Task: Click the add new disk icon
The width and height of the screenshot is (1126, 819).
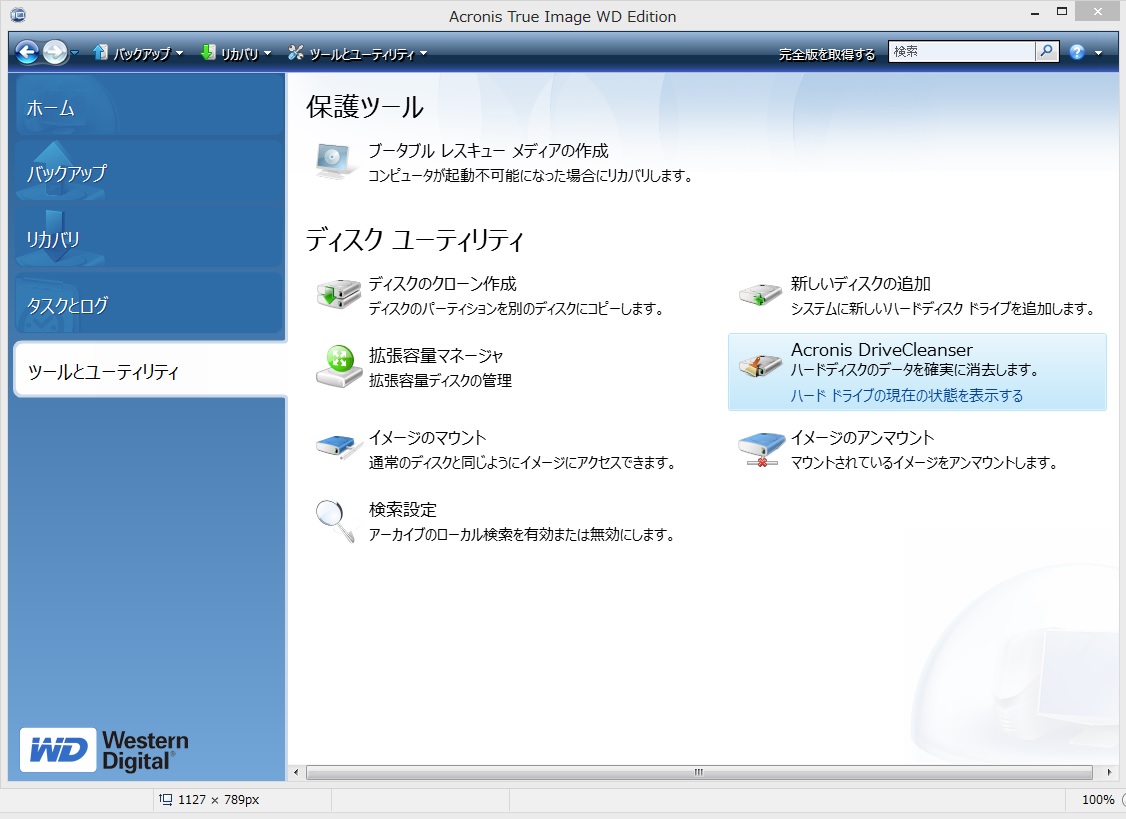Action: 760,294
